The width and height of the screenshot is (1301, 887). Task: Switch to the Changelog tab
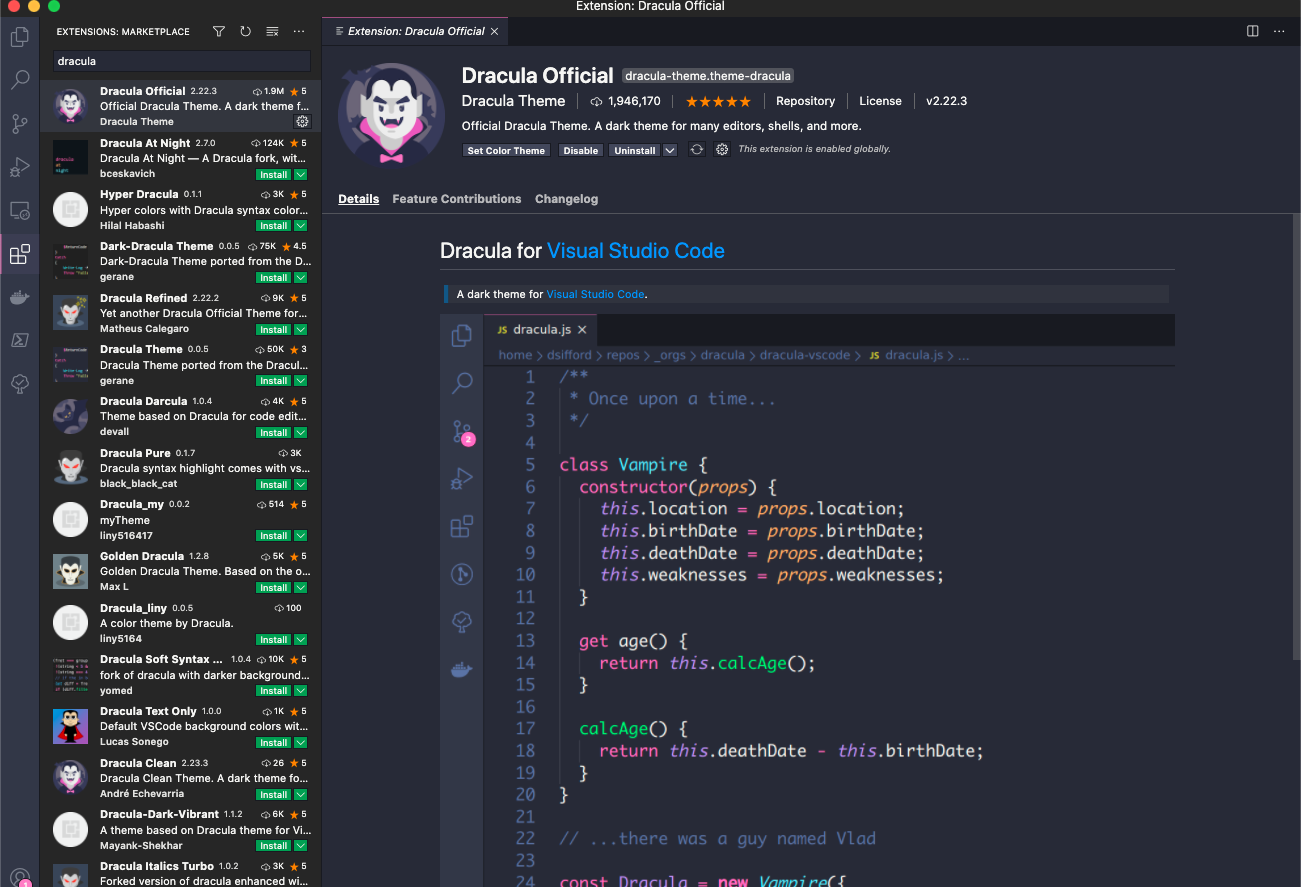[x=566, y=199]
